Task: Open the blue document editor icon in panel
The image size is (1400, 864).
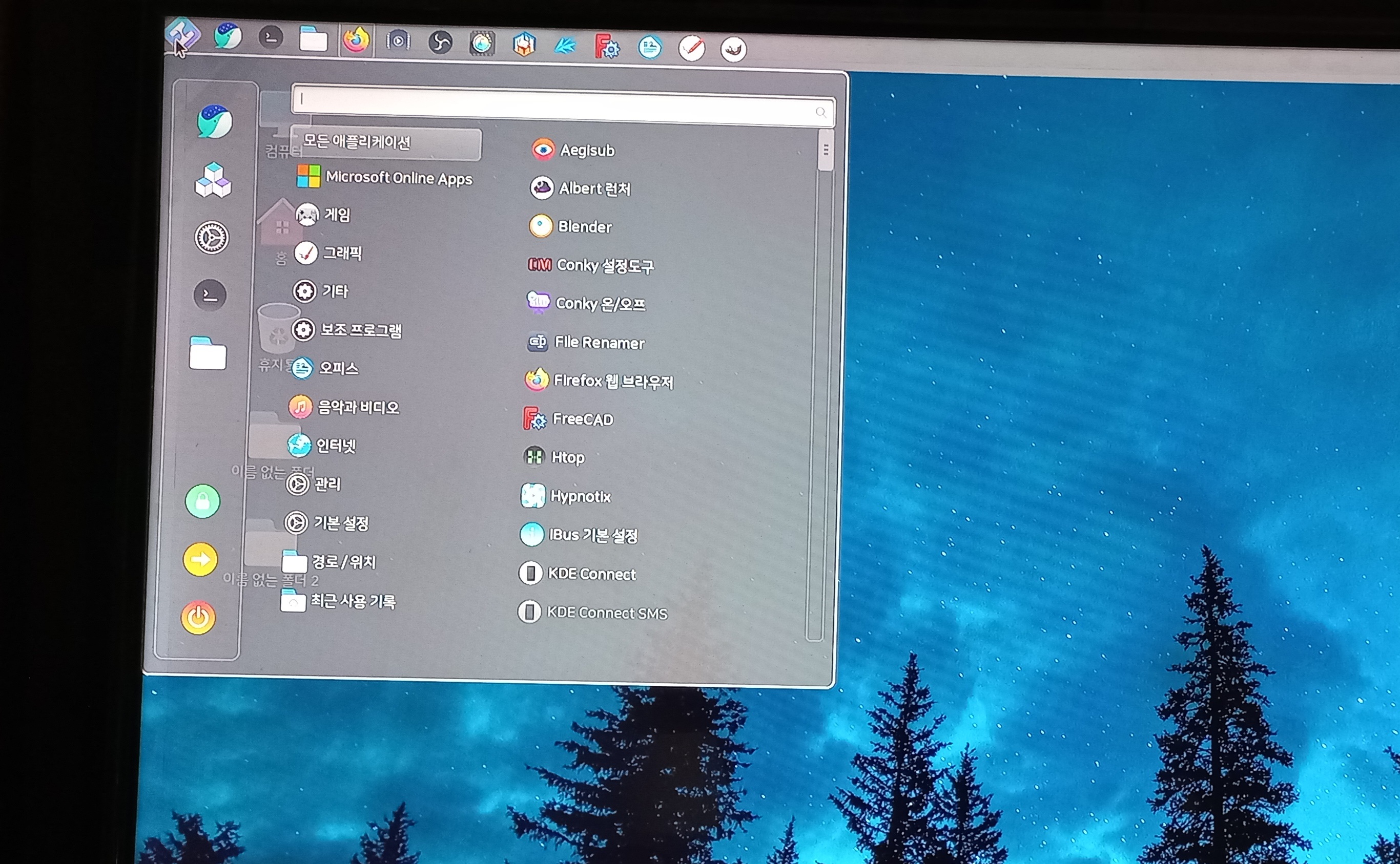Action: pyautogui.click(x=650, y=48)
